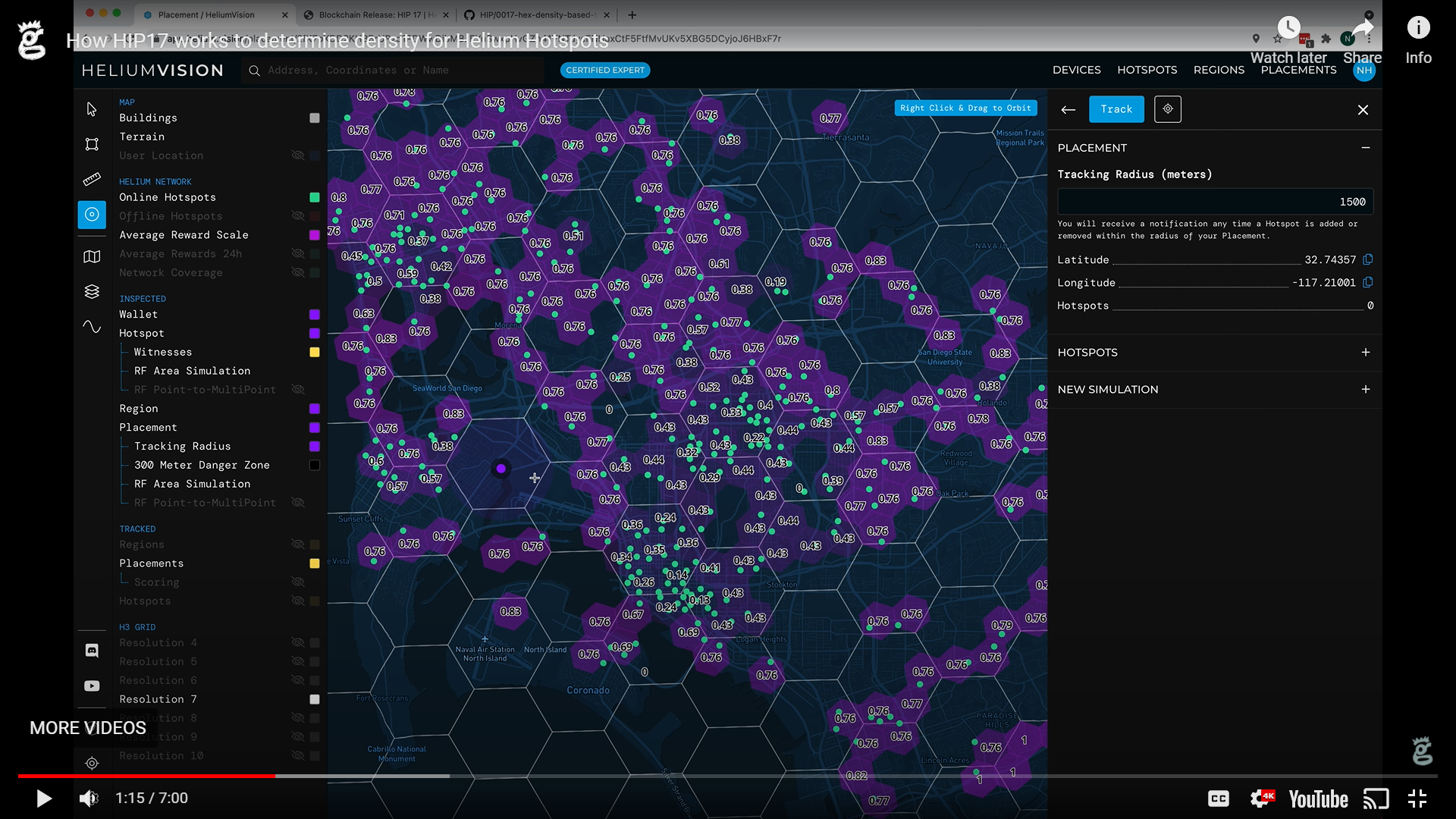Open the REGIONS menu
Screen dimensions: 1456x819
tap(1219, 70)
